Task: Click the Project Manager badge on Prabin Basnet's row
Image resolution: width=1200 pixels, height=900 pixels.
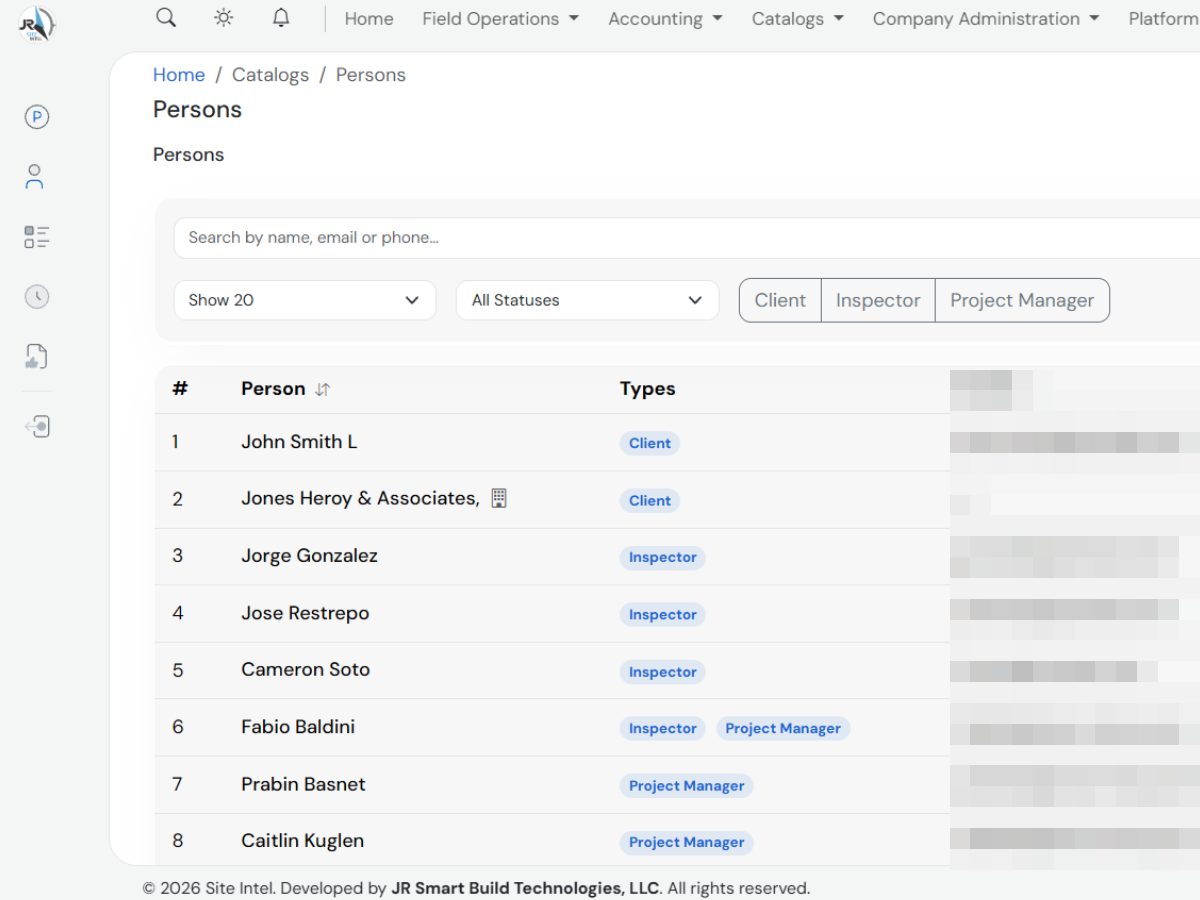Action: pos(687,785)
